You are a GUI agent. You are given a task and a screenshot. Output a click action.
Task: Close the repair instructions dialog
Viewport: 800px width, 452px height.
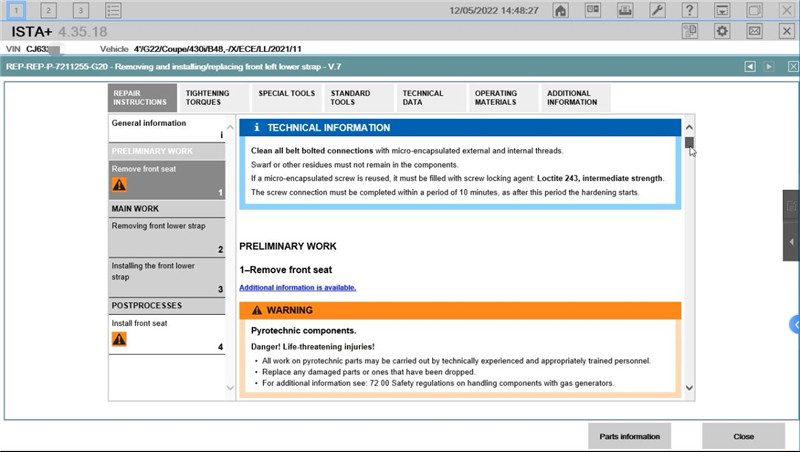(743, 436)
